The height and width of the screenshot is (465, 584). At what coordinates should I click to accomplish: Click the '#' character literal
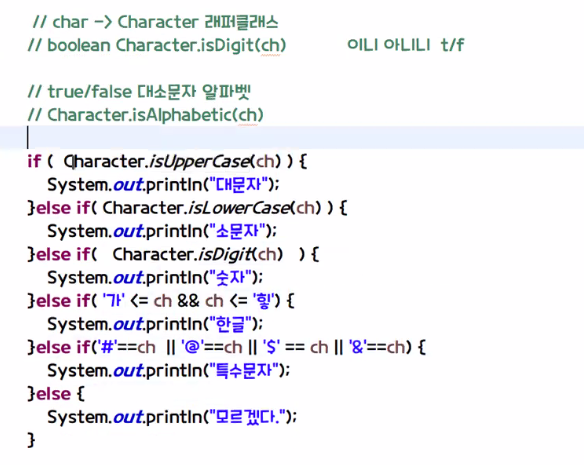(x=107, y=347)
